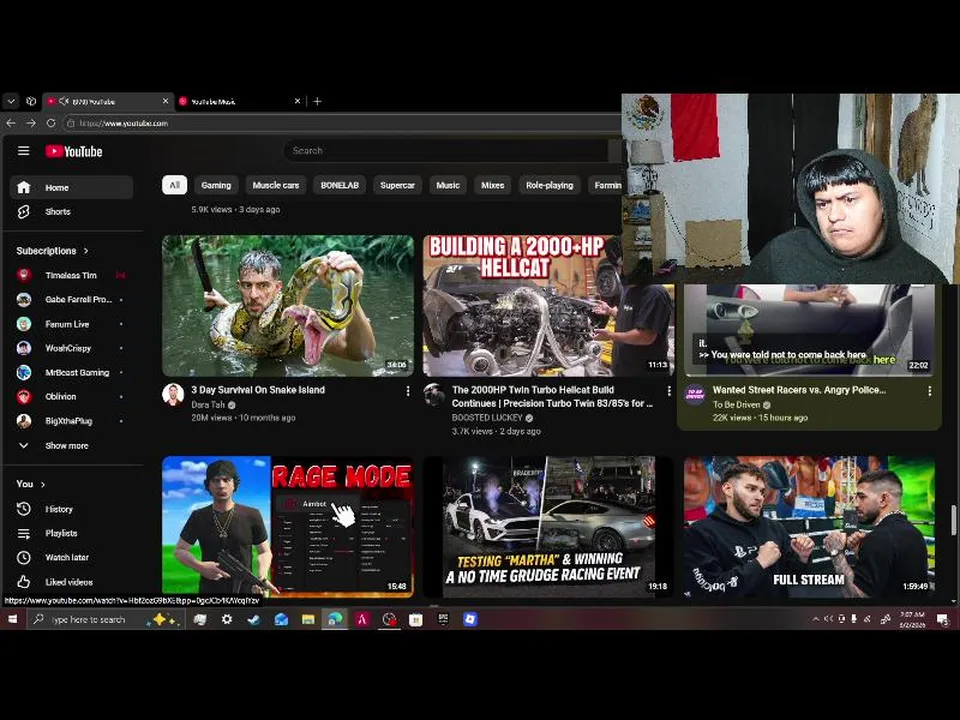The width and height of the screenshot is (960, 720).
Task: Click the browser address bar
Action: pyautogui.click(x=343, y=123)
